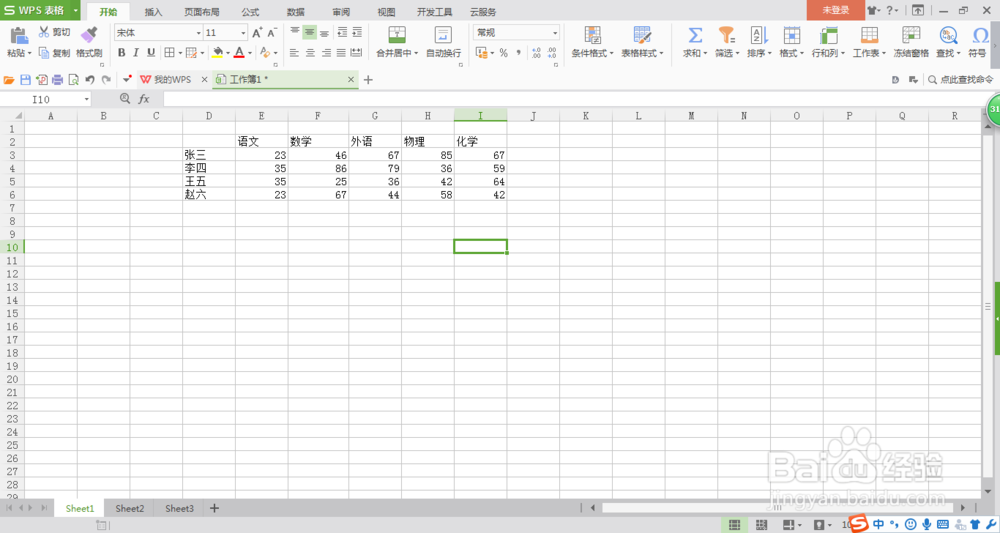Click the Table Style icon
This screenshot has width=1000, height=533.
pos(642,35)
